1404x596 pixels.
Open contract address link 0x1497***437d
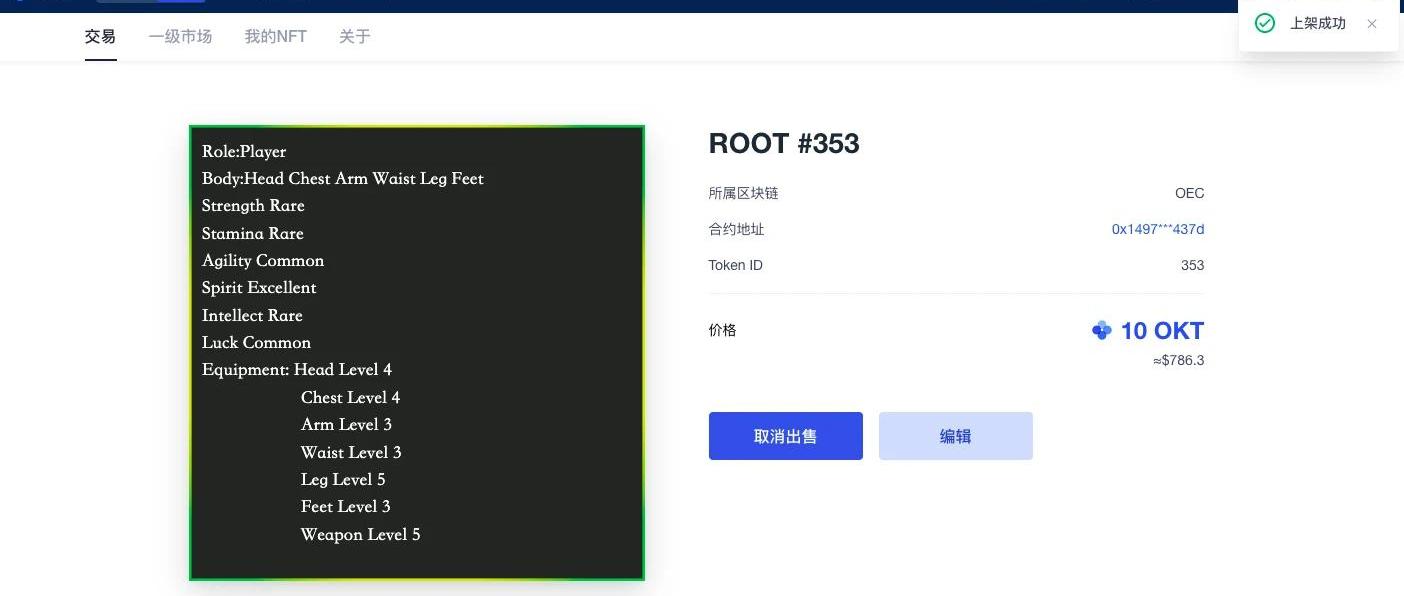(1157, 229)
